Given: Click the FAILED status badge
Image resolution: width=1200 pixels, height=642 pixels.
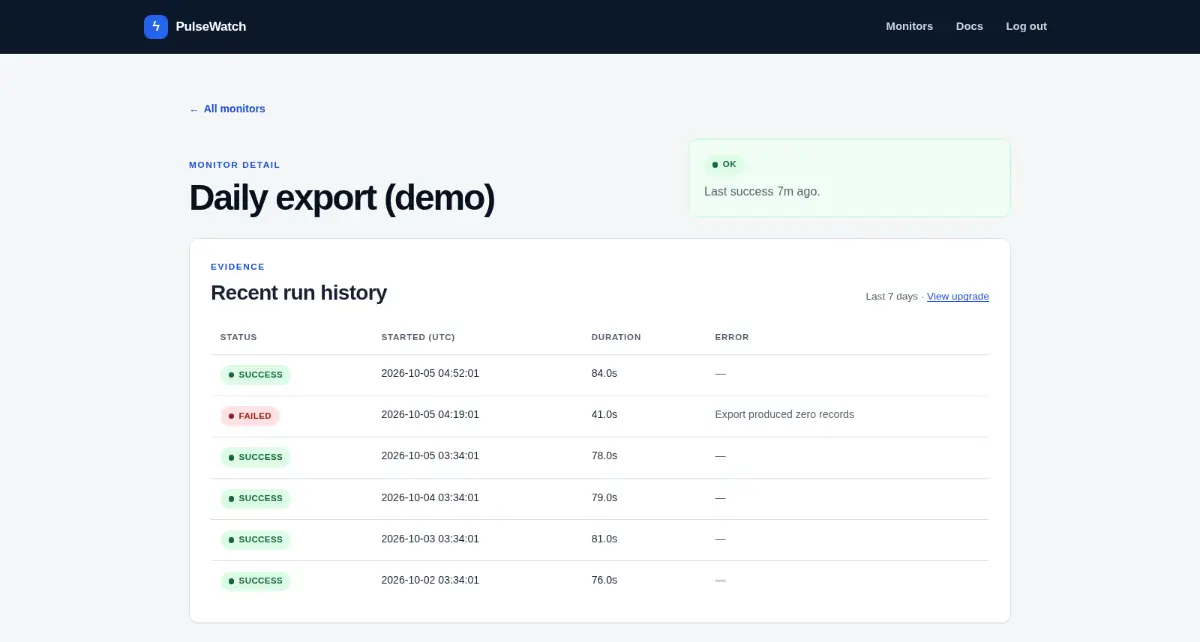Looking at the screenshot, I should pos(250,416).
